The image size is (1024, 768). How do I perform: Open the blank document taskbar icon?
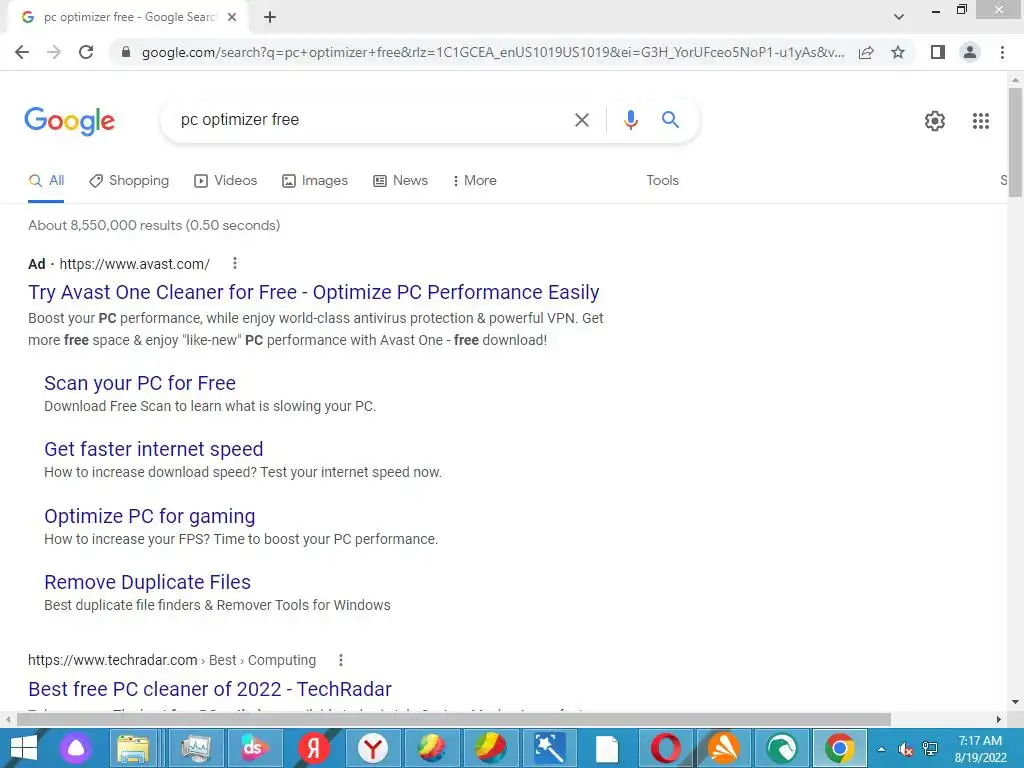point(607,748)
